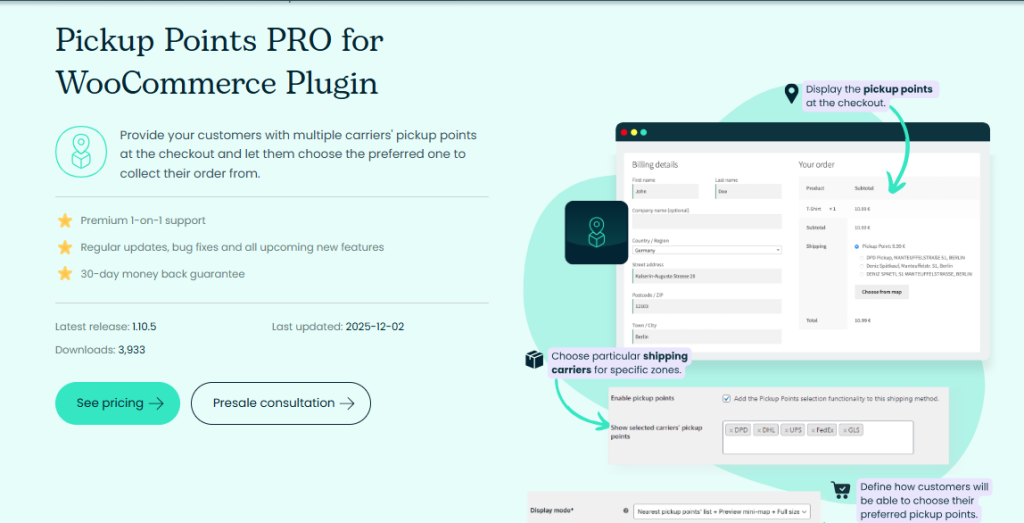Check the 'DENIZ SPRETI' pickup option
Image resolution: width=1024 pixels, height=523 pixels.
pyautogui.click(x=862, y=274)
